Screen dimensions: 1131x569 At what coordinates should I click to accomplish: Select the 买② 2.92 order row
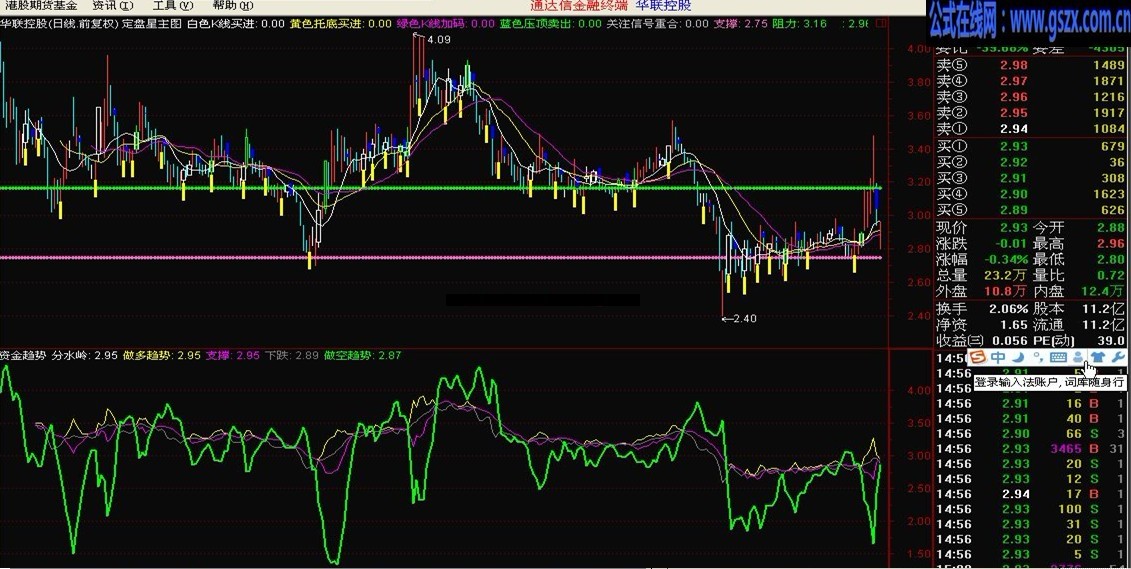pyautogui.click(x=1031, y=162)
